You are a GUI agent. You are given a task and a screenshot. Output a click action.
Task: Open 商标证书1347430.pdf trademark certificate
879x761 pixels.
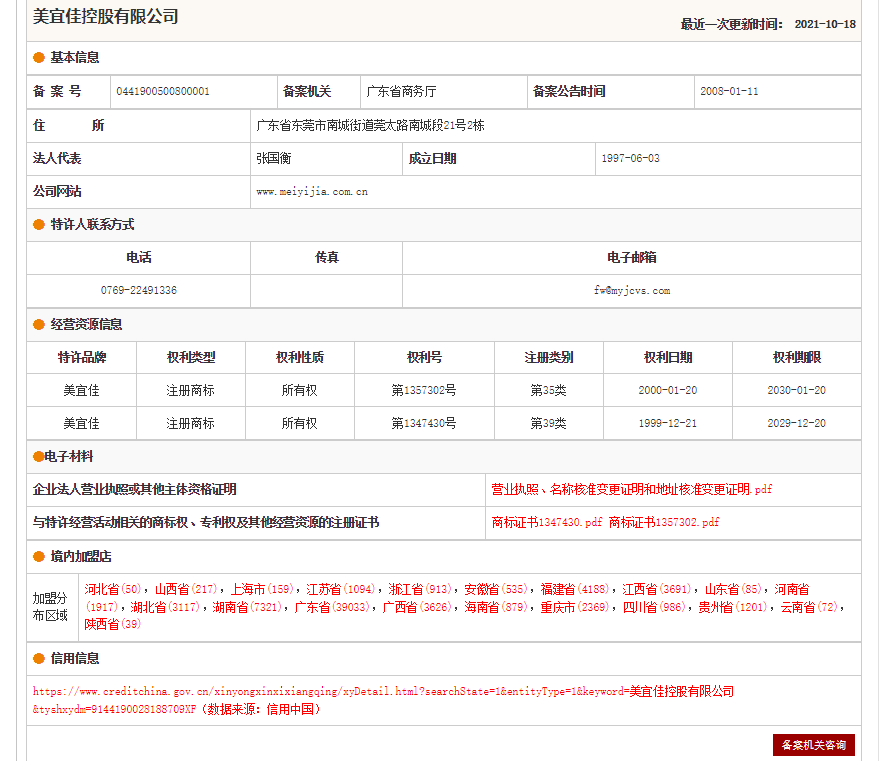click(x=547, y=523)
